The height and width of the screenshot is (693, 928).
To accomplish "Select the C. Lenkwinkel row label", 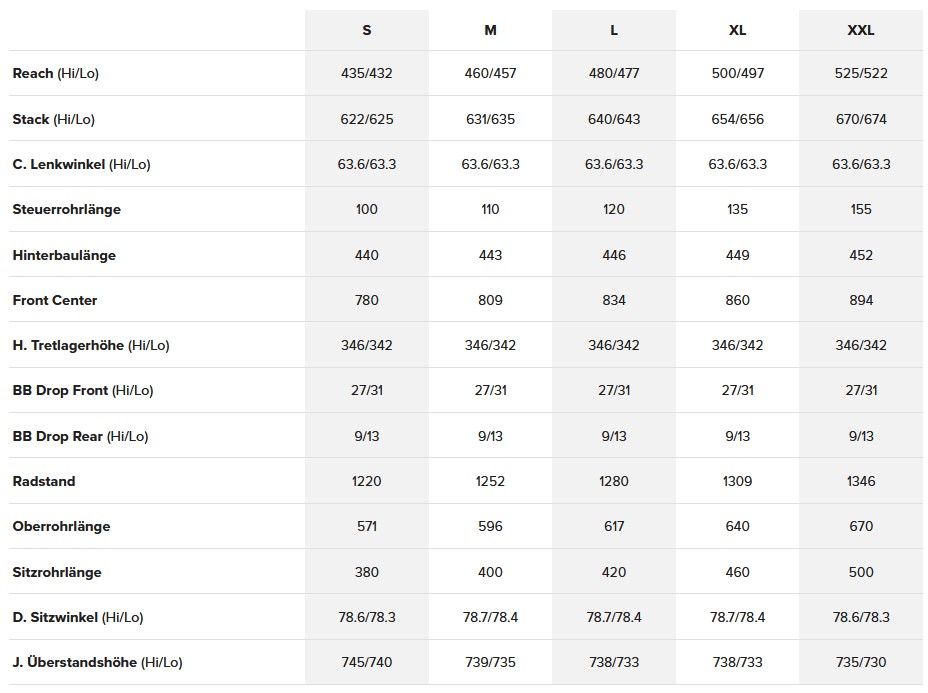I will tap(81, 164).
